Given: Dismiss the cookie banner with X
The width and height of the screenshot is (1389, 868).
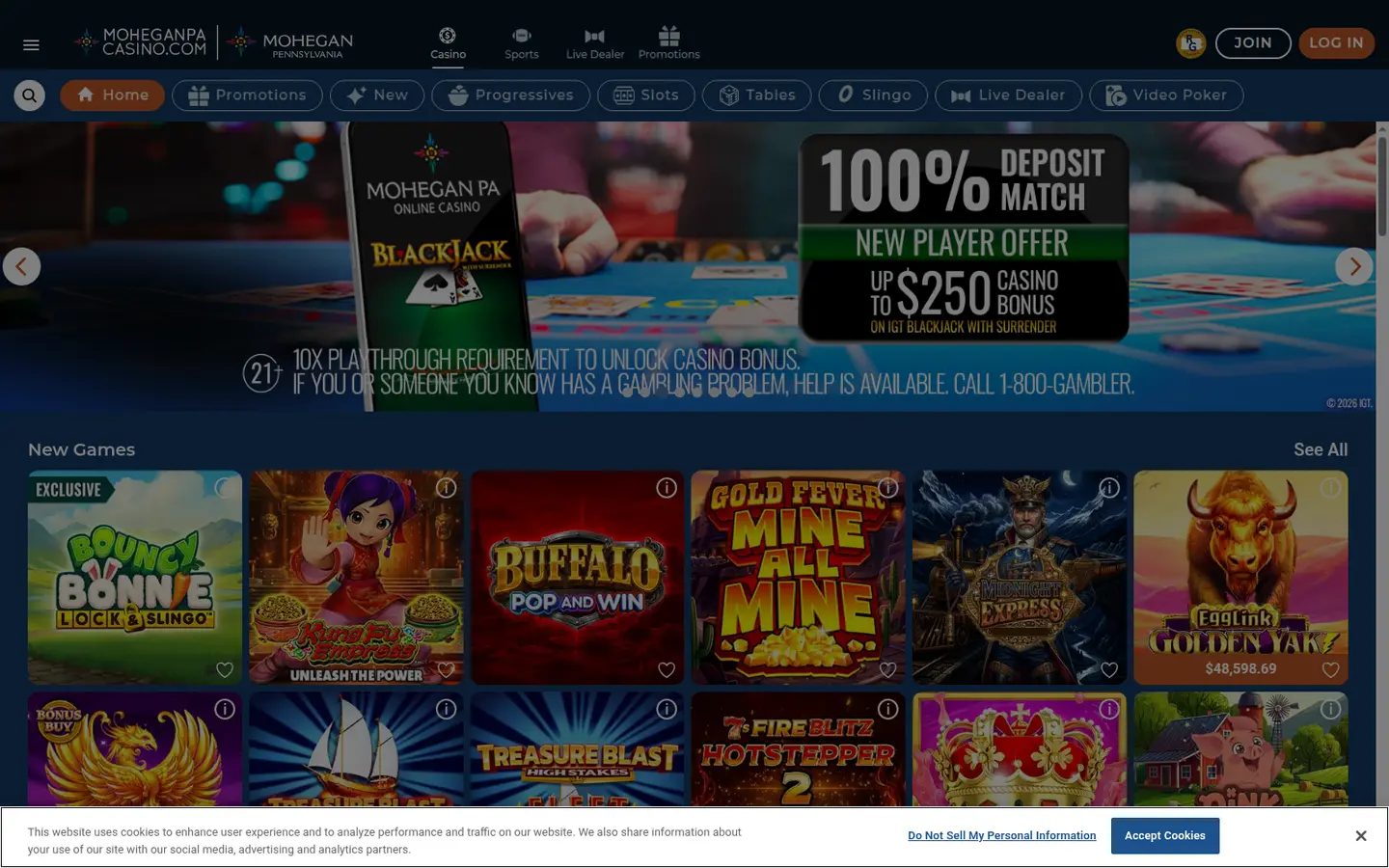Looking at the screenshot, I should pyautogui.click(x=1361, y=836).
